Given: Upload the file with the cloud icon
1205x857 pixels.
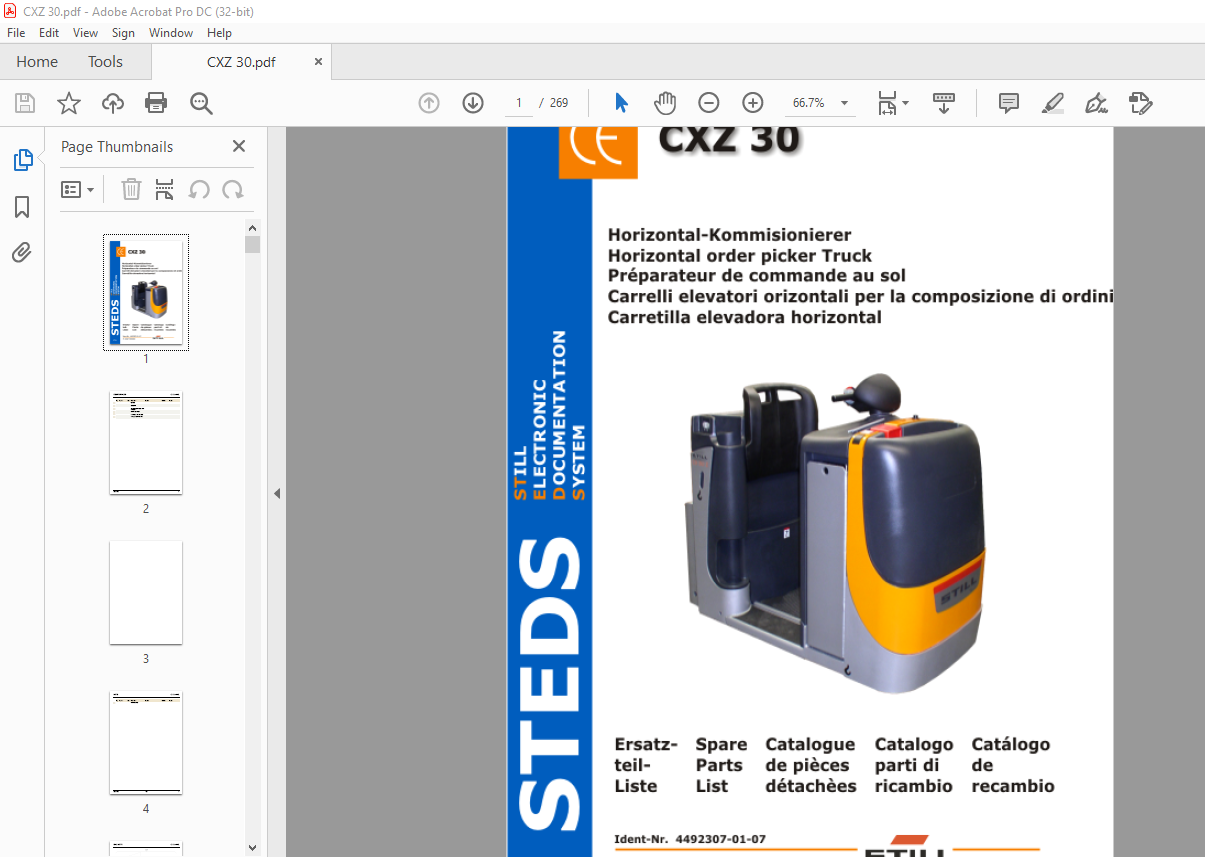Looking at the screenshot, I should click(x=113, y=103).
